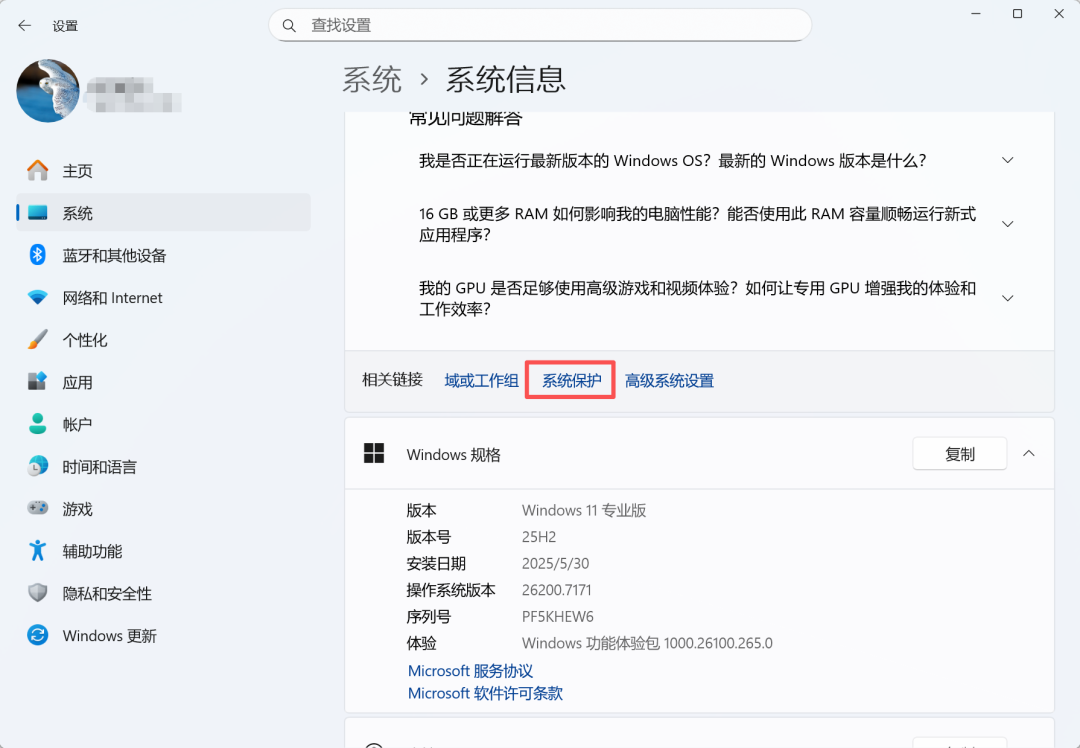The height and width of the screenshot is (748, 1080).
Task: Copy Windows specifications with 复制 button
Action: [x=959, y=454]
